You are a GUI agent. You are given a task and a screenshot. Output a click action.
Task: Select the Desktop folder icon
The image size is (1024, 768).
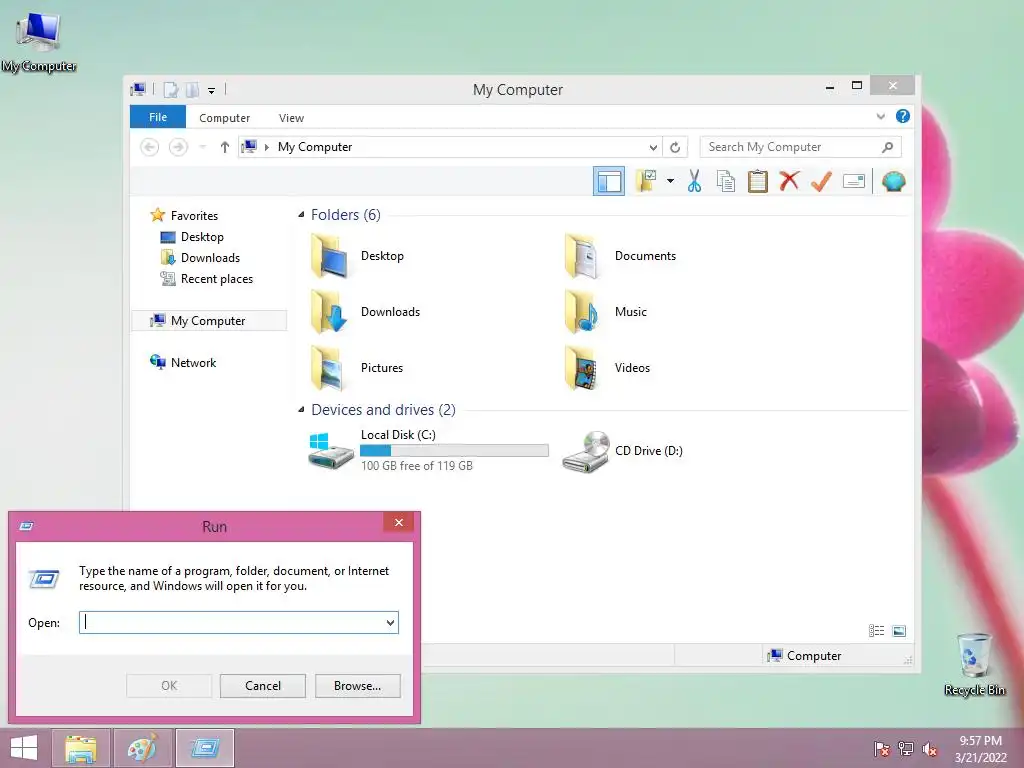click(x=329, y=256)
